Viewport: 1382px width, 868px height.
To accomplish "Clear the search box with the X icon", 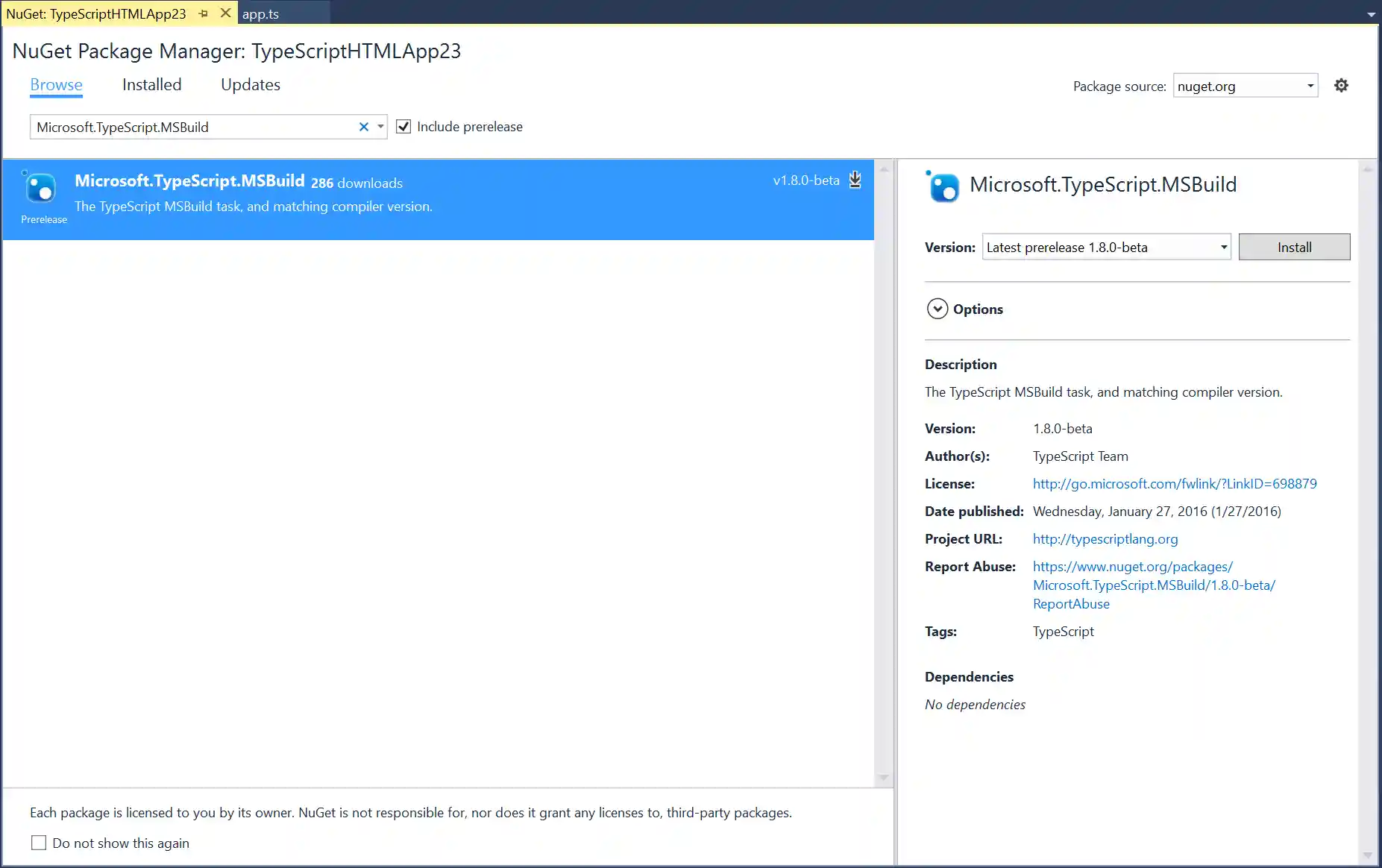I will click(x=363, y=127).
